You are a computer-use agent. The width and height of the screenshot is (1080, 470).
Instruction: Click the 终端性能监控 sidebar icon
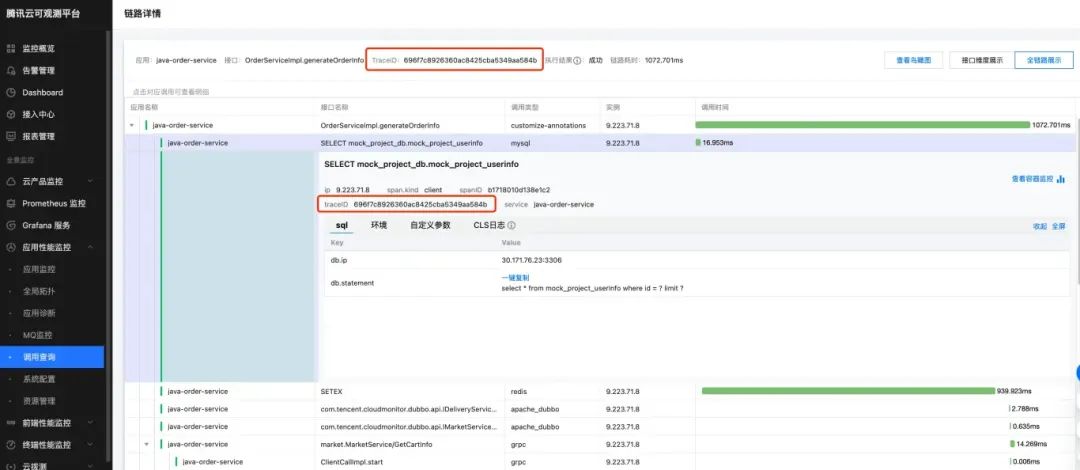click(10, 445)
